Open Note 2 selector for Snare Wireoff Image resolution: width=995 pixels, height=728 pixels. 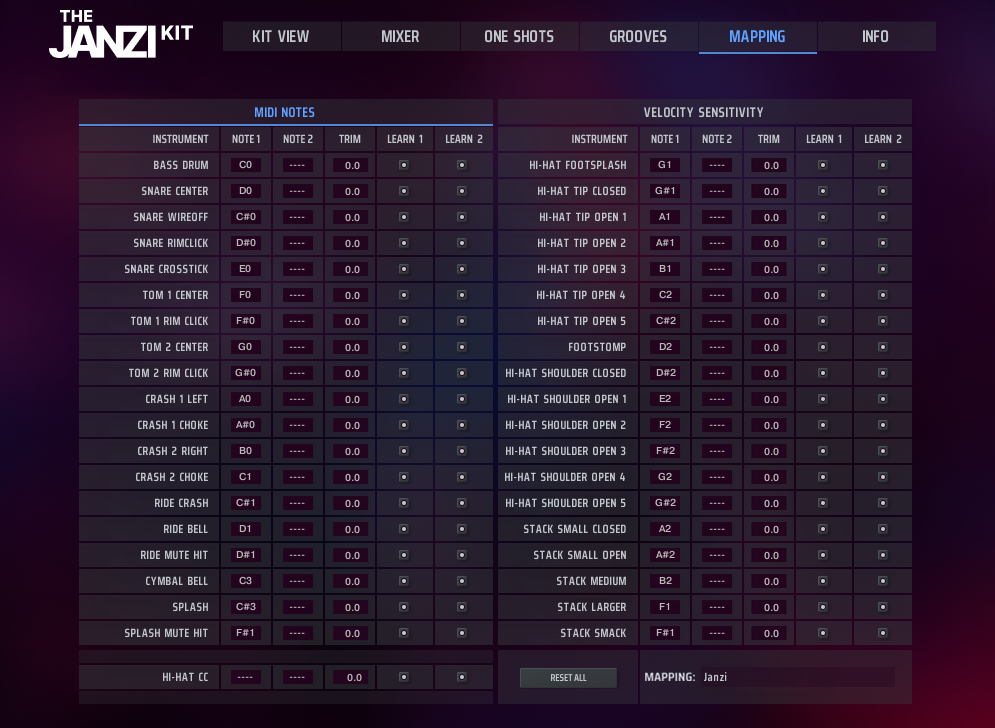coord(297,217)
